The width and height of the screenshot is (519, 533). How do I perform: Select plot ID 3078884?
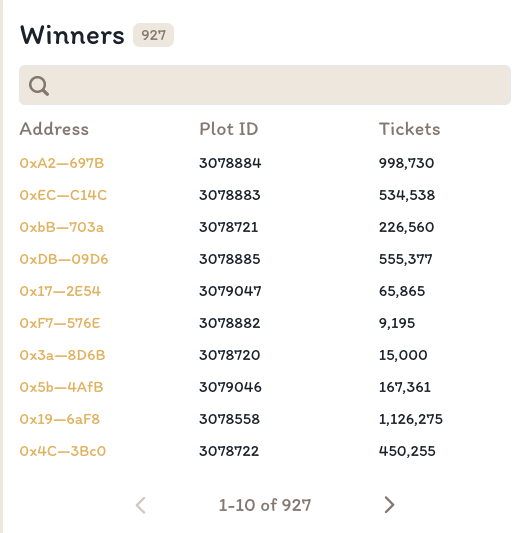(230, 163)
